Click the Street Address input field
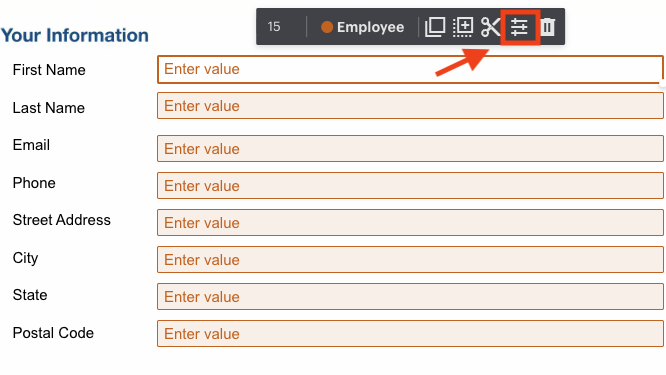This screenshot has height=375, width=666. [x=410, y=223]
